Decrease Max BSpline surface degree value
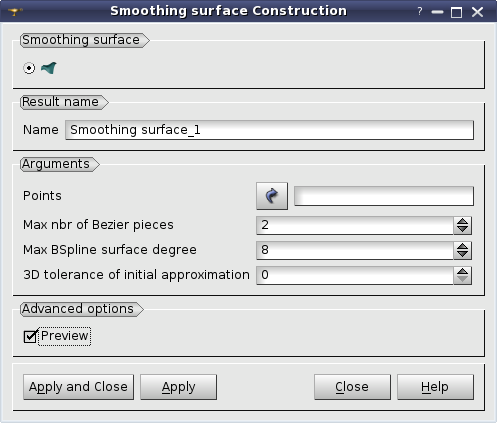Screen dimensions: 497x423 click(462, 254)
